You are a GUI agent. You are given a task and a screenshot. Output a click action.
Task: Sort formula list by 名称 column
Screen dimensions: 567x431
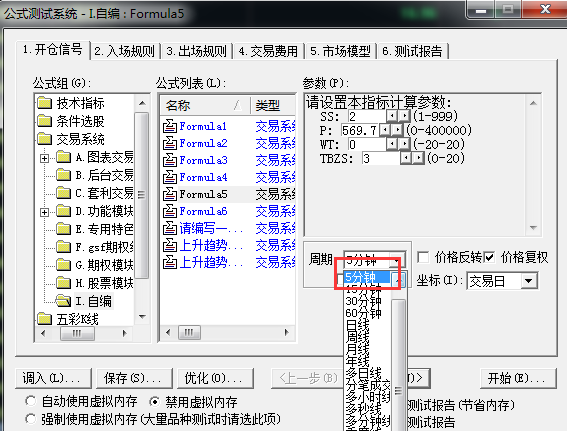click(205, 105)
